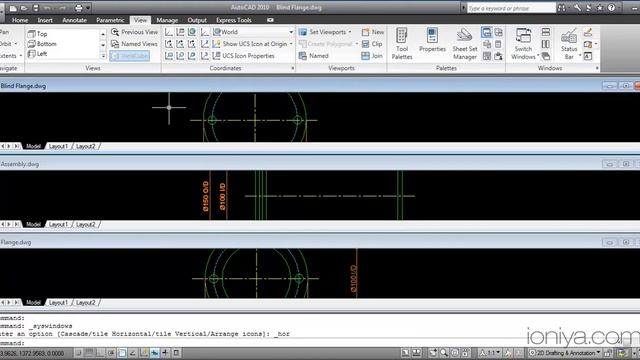
Task: Click the Communication Center satellite icon
Action: click(x=589, y=8)
